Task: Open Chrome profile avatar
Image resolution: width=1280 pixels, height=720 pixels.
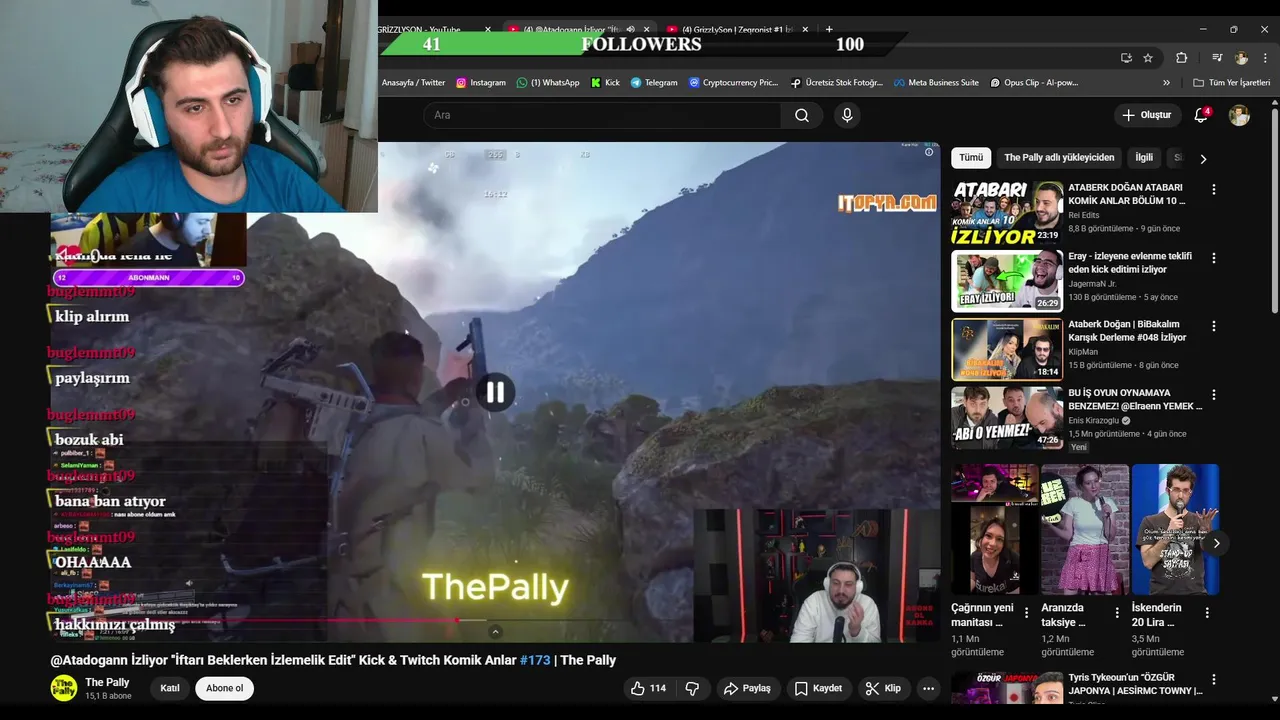Action: point(1241,58)
